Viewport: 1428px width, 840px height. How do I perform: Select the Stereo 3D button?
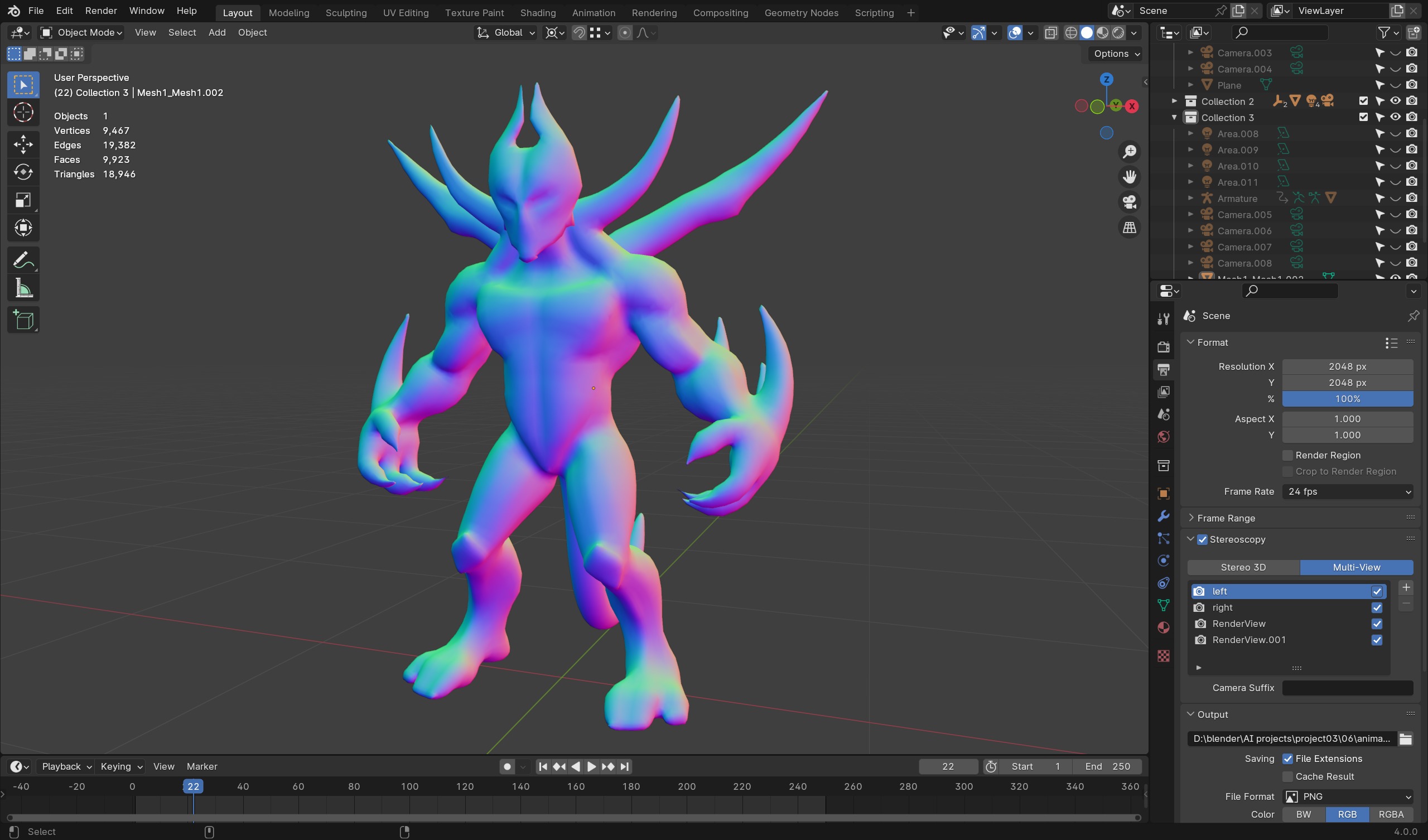point(1243,567)
